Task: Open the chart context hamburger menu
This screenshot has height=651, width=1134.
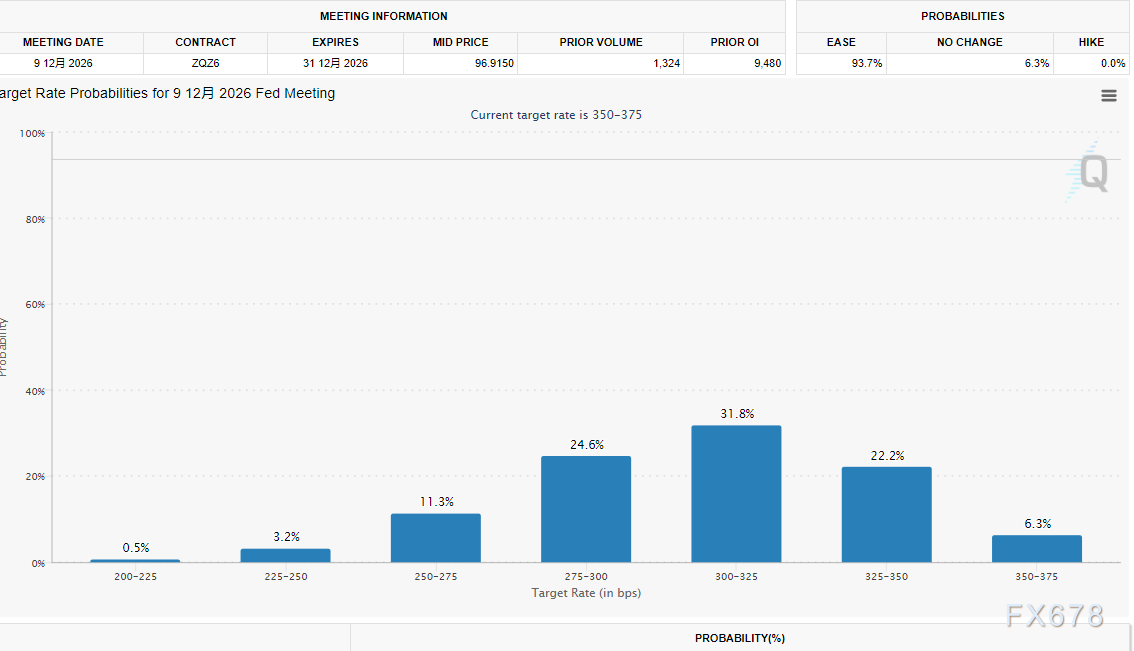Action: click(1108, 96)
